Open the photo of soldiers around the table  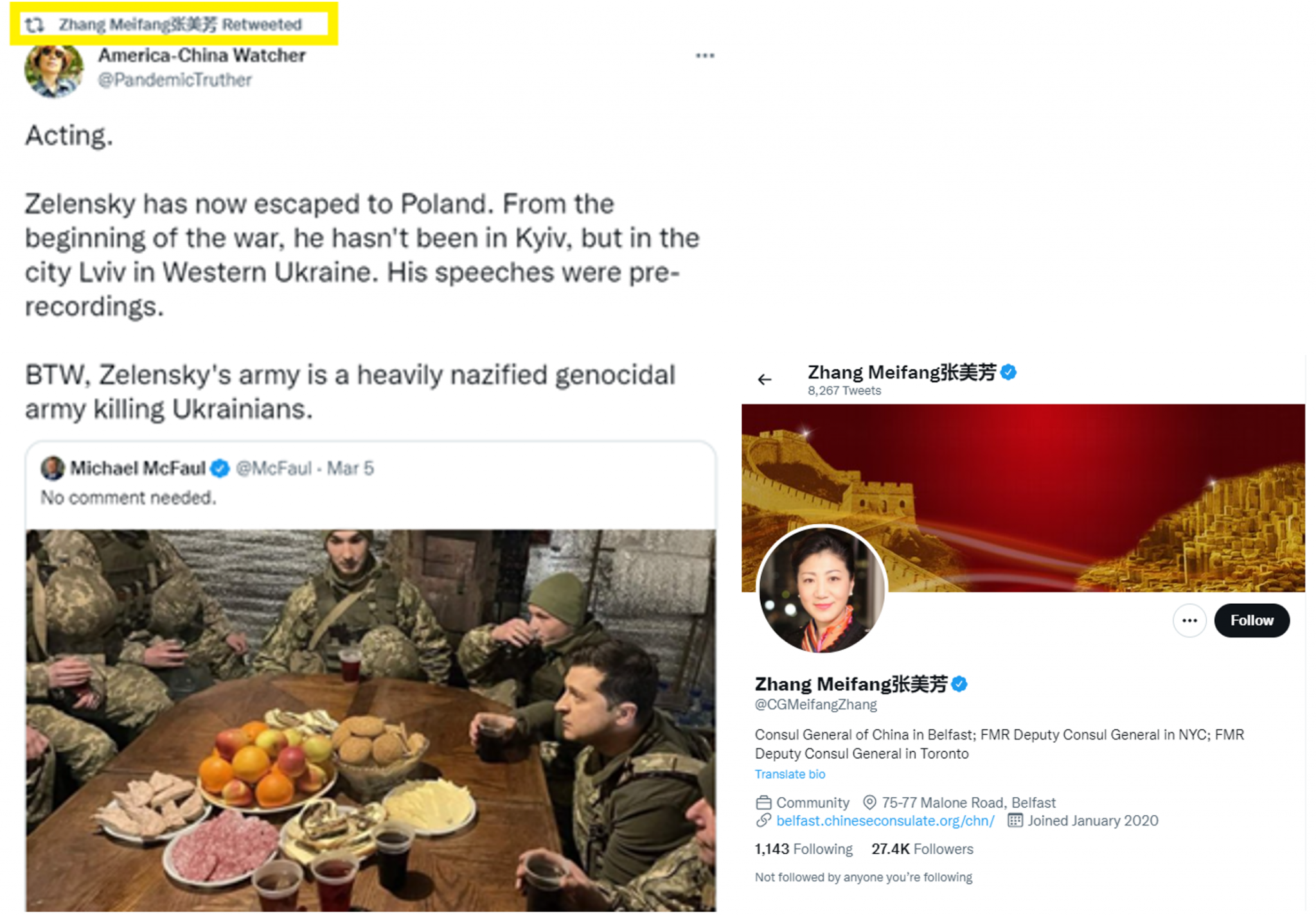coord(371,720)
